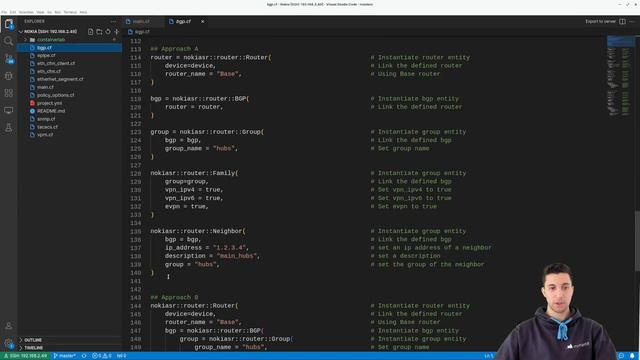This screenshot has height=360, width=640.
Task: Click the New Folder icon in explorer header
Action: [99, 31]
